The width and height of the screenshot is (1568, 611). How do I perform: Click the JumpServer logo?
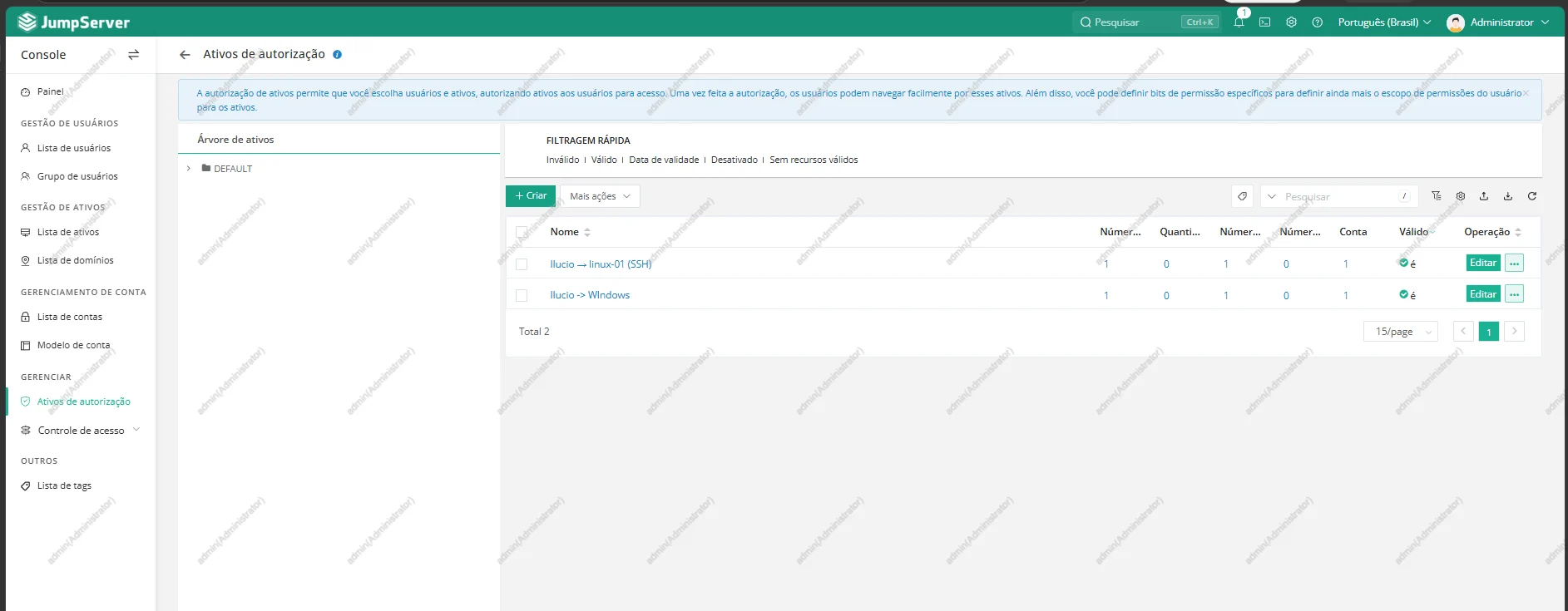point(74,22)
